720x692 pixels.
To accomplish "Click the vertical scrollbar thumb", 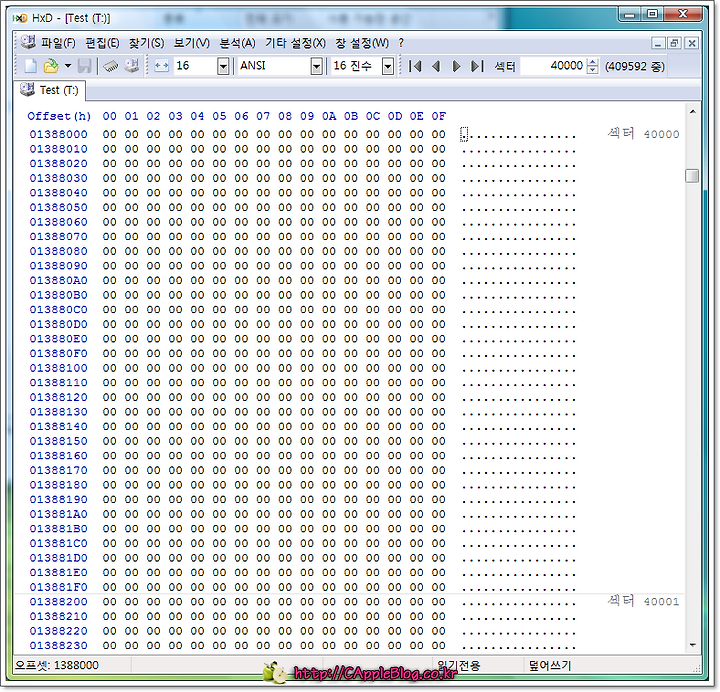I will click(692, 176).
